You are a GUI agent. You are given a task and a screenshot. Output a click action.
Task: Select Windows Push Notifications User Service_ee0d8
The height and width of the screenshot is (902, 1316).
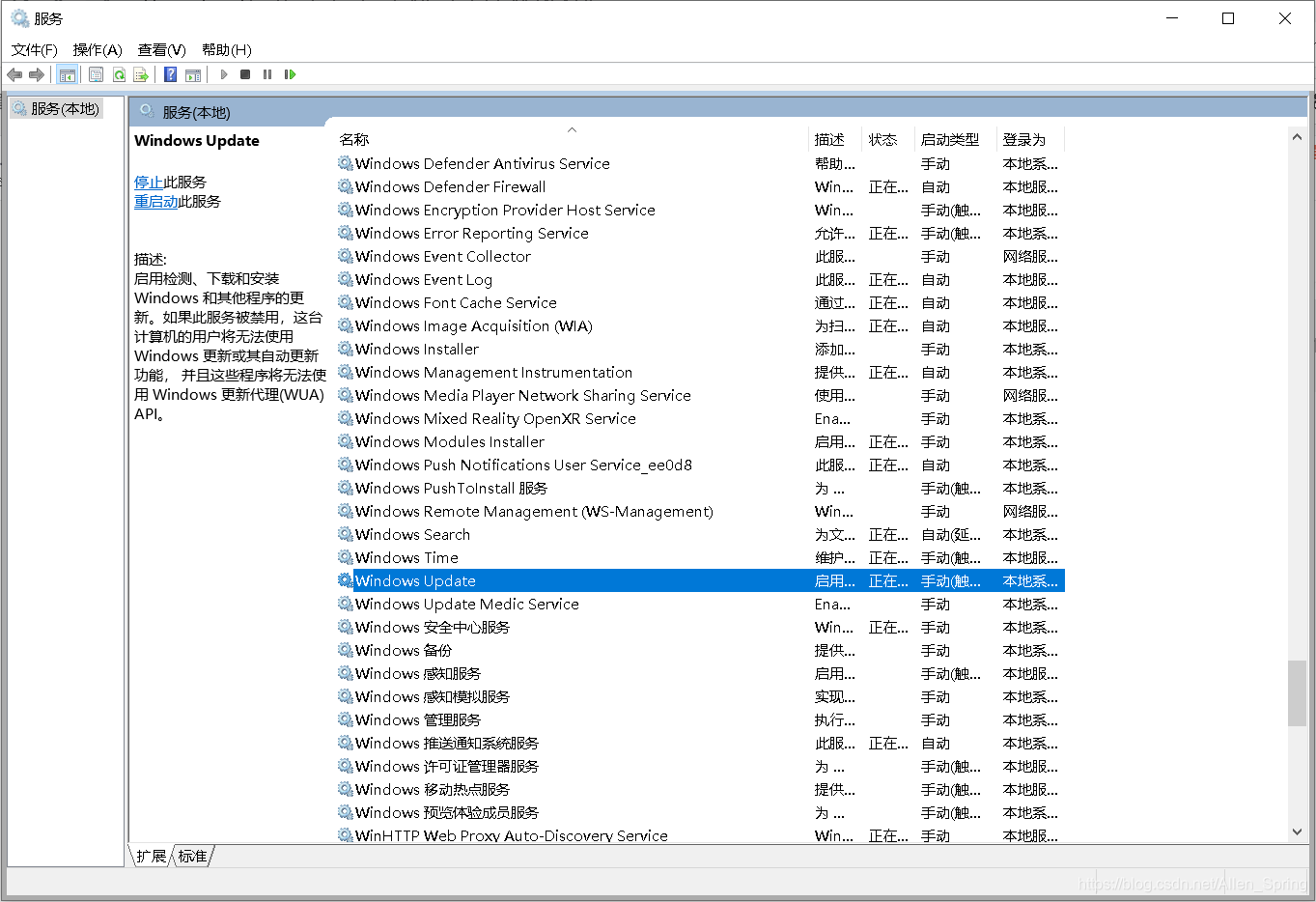tap(700, 465)
